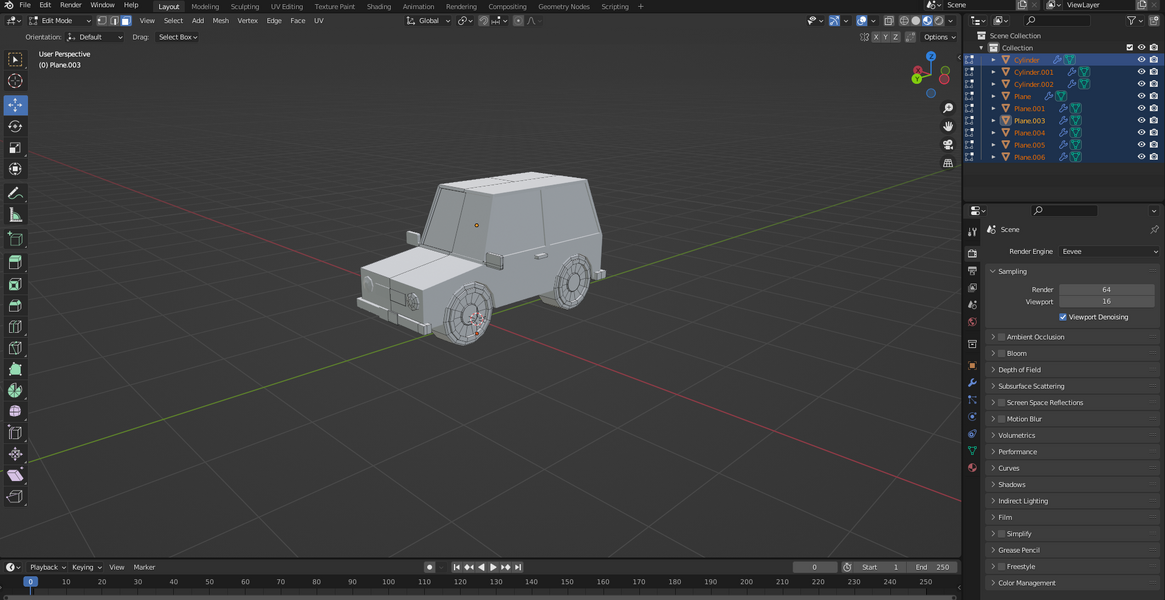Hide Cylinder.001 with its eye icon

click(x=1141, y=72)
